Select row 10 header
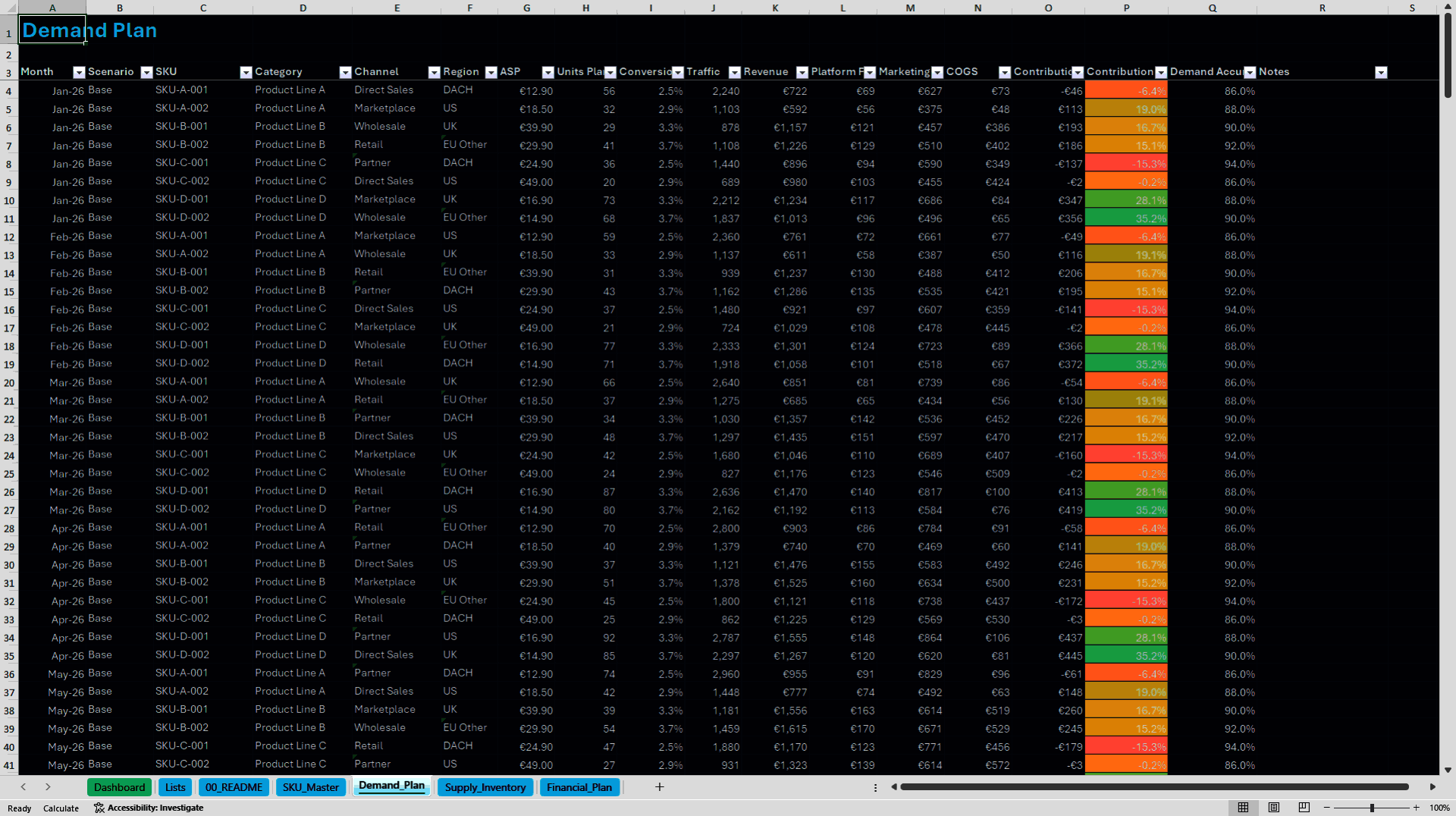 (x=9, y=200)
